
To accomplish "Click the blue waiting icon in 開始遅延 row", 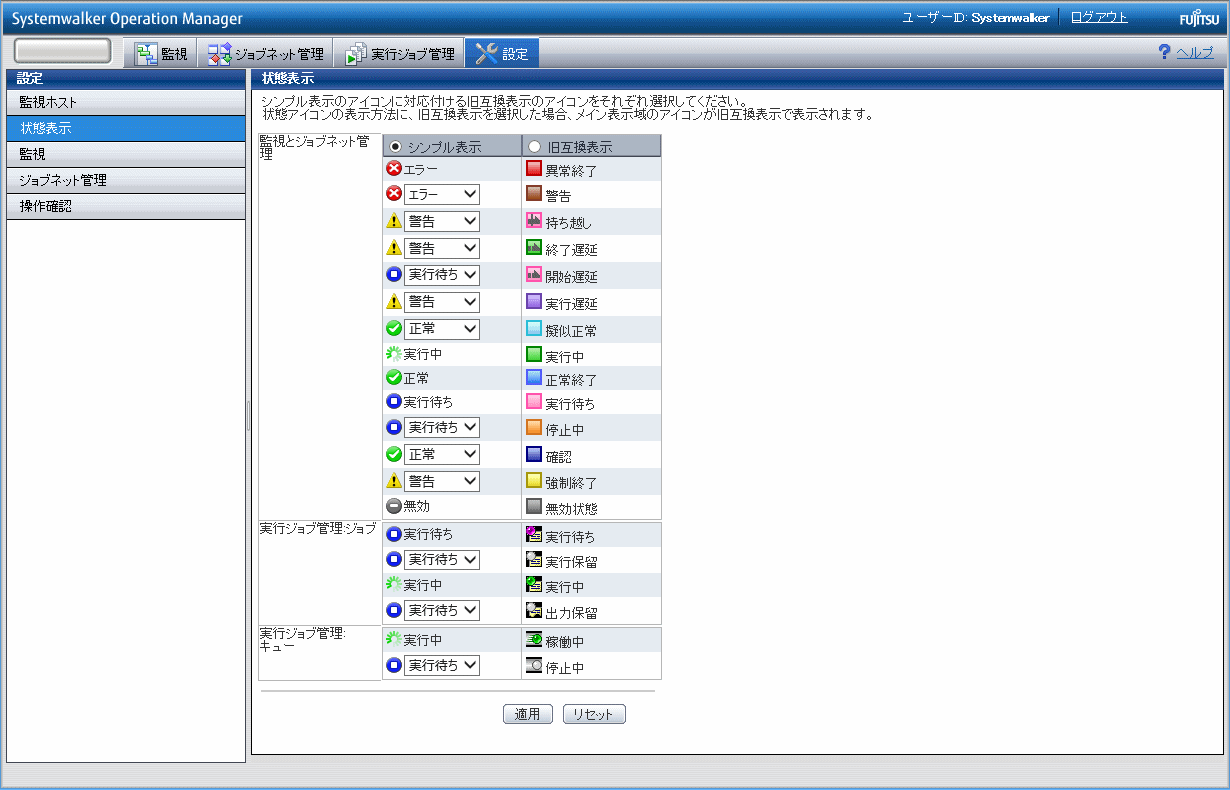I will coord(394,274).
